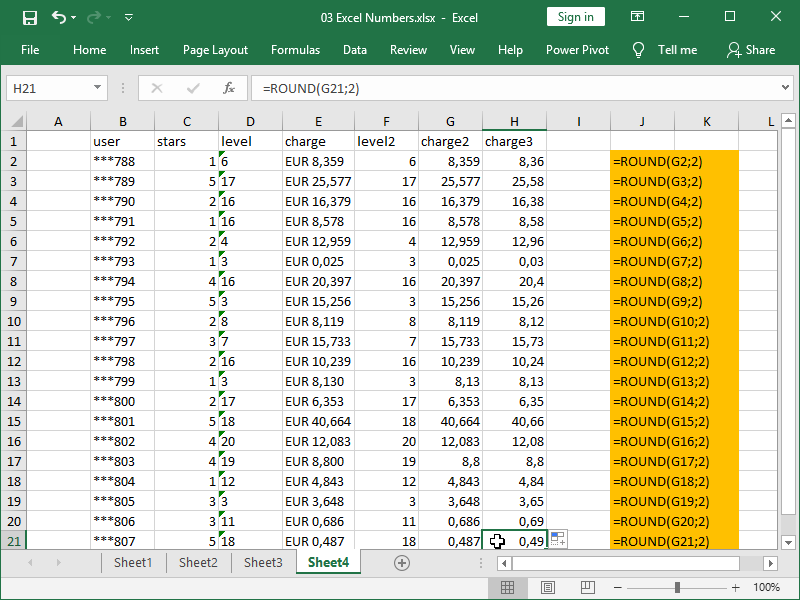Open the Data tab
800x600 pixels.
click(x=355, y=50)
